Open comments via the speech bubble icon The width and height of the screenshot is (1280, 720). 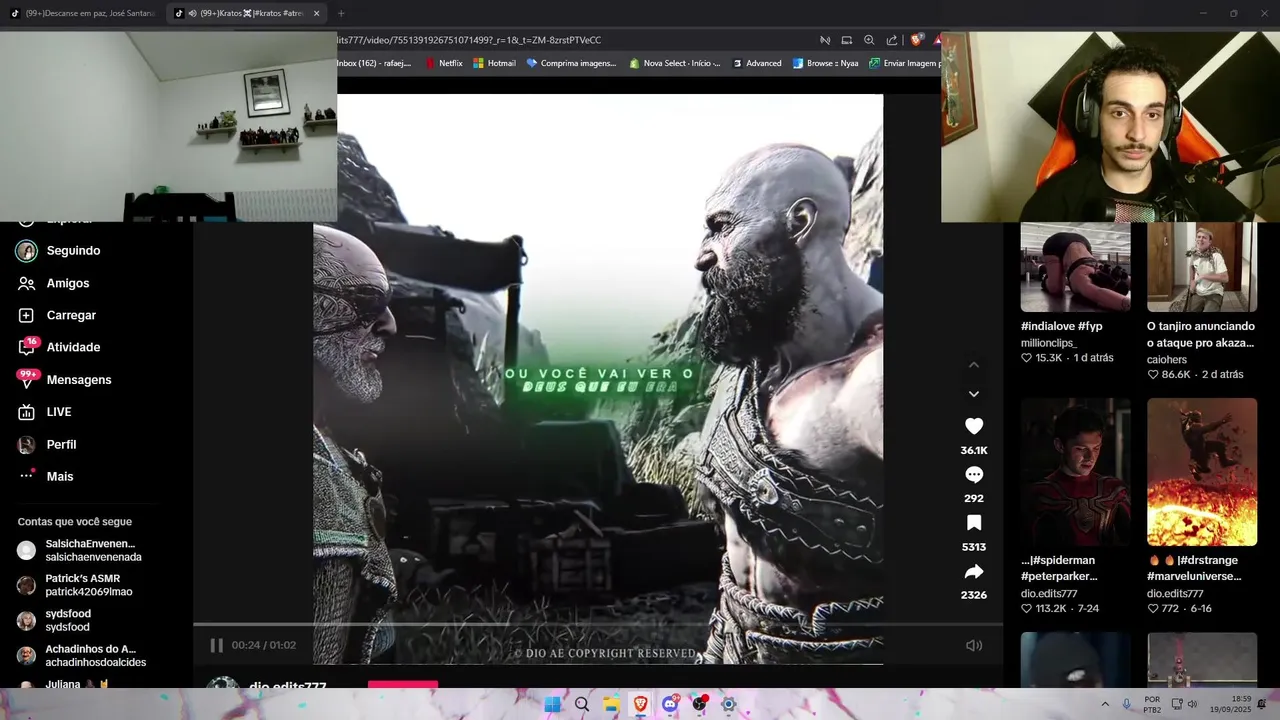[x=974, y=475]
